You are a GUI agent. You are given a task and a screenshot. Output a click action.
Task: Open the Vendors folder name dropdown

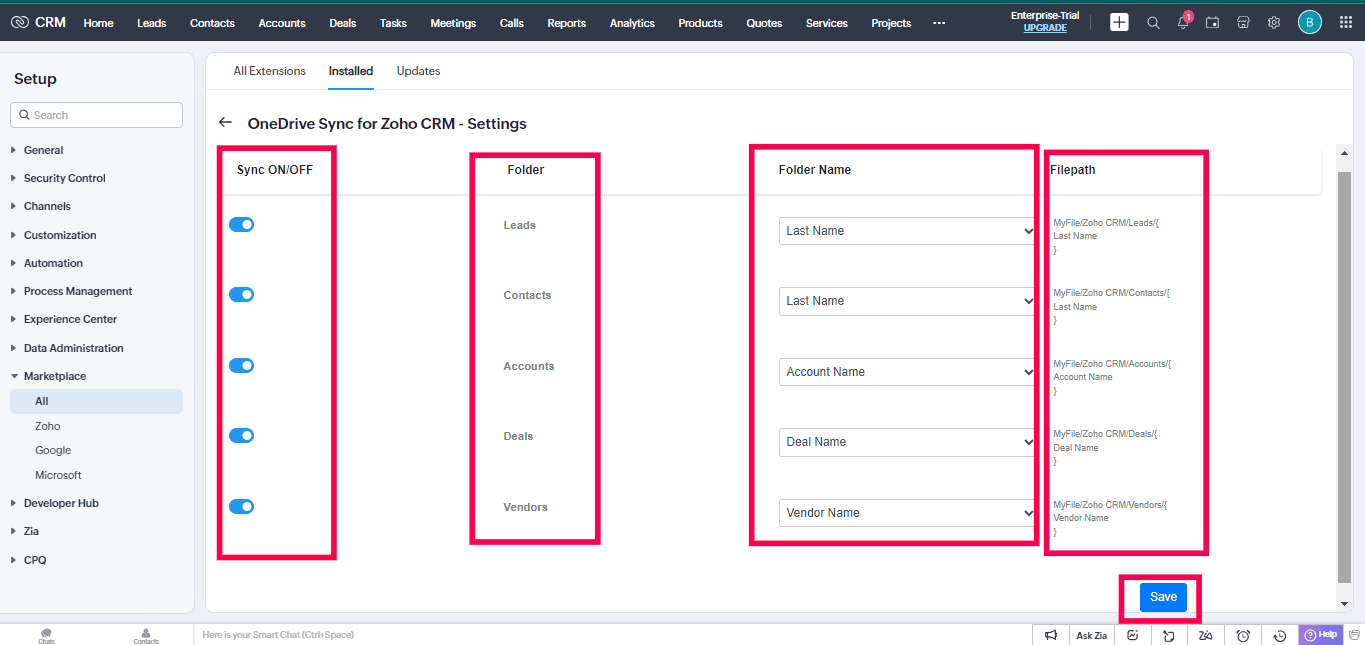coord(907,513)
